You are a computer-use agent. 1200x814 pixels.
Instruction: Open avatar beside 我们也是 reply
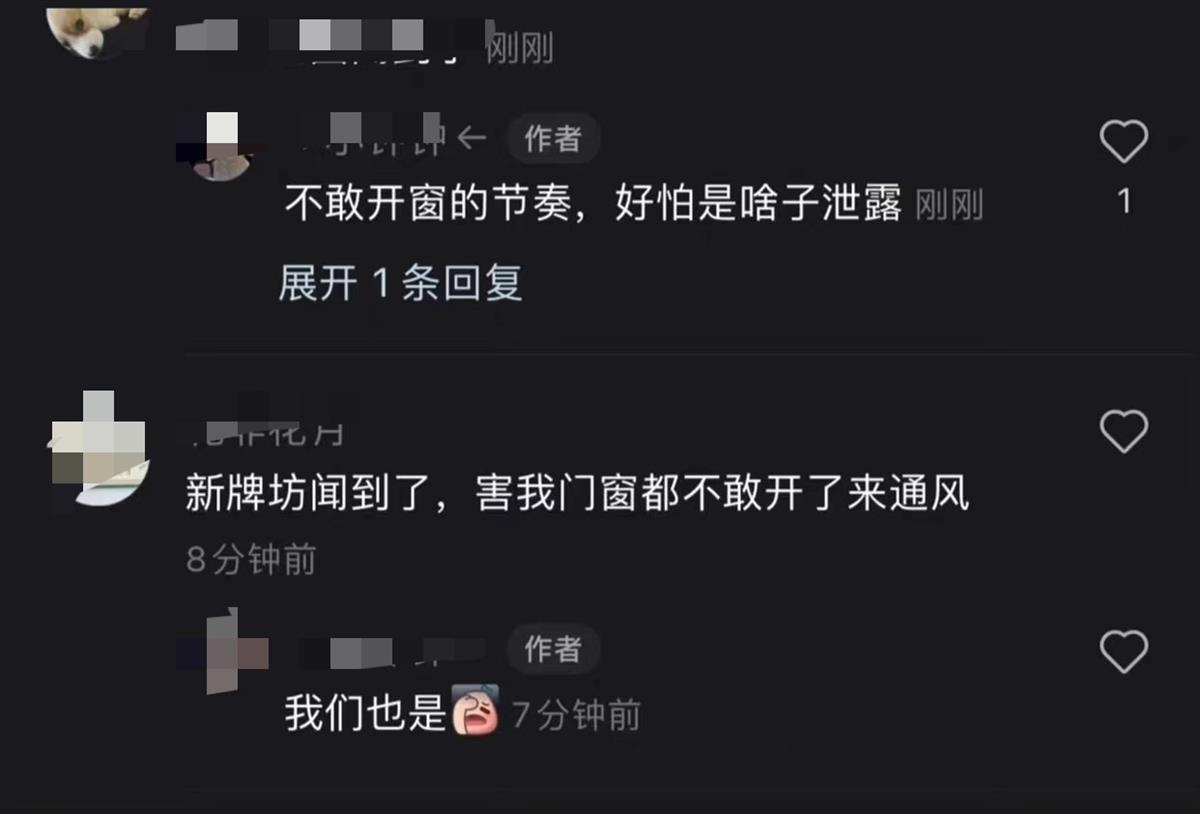tap(222, 652)
